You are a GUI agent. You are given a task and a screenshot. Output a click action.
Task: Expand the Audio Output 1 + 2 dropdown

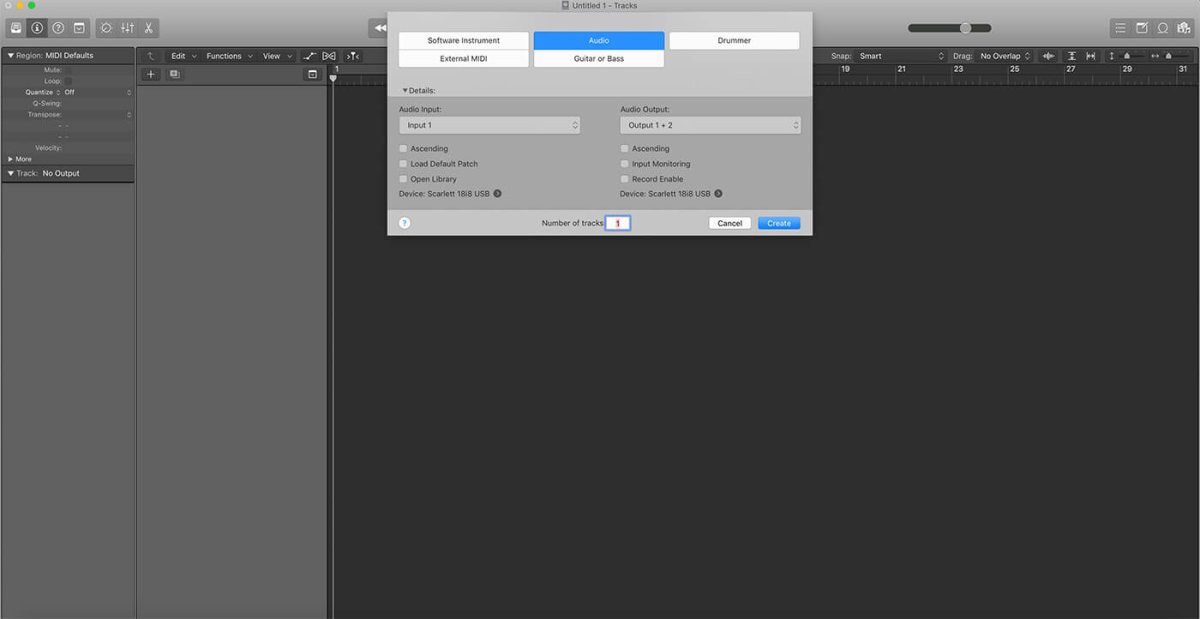pyautogui.click(x=710, y=126)
